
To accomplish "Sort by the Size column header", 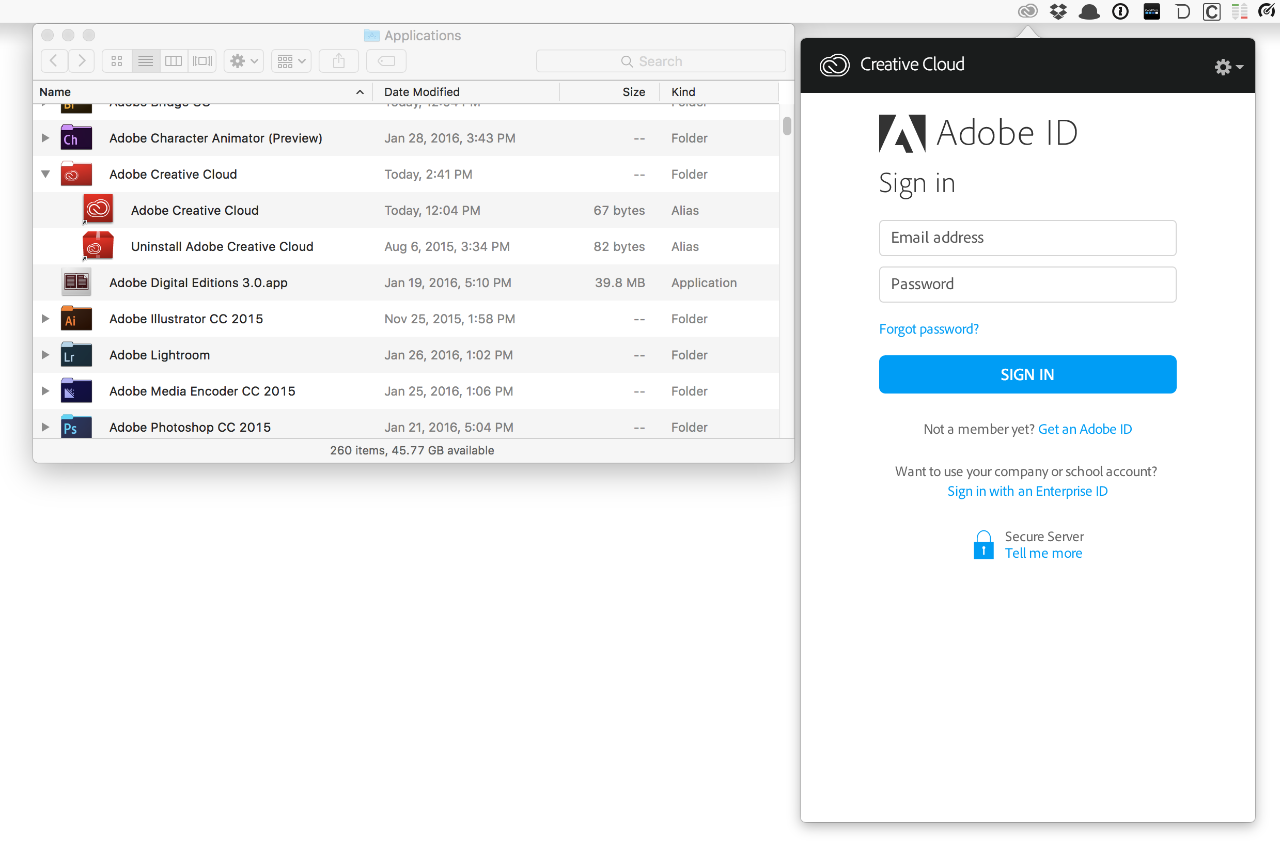I will (610, 92).
